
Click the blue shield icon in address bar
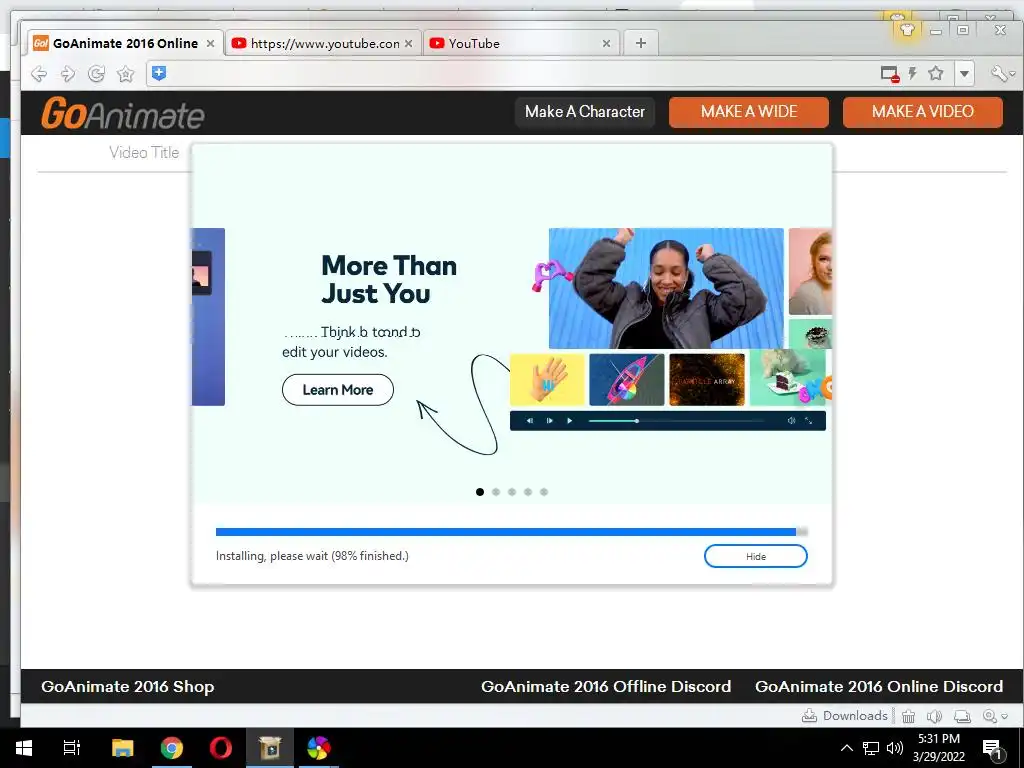159,73
